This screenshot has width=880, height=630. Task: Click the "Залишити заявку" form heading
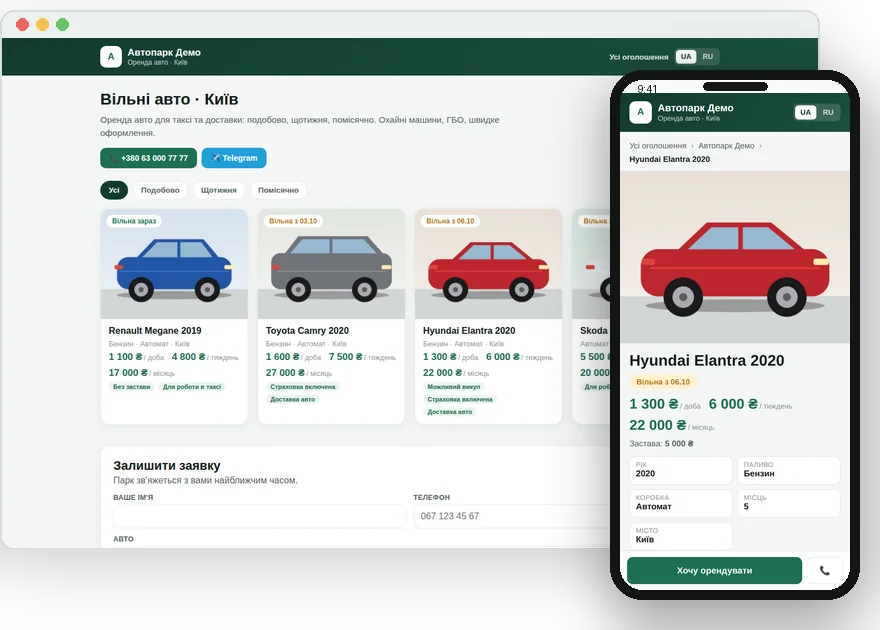[167, 466]
